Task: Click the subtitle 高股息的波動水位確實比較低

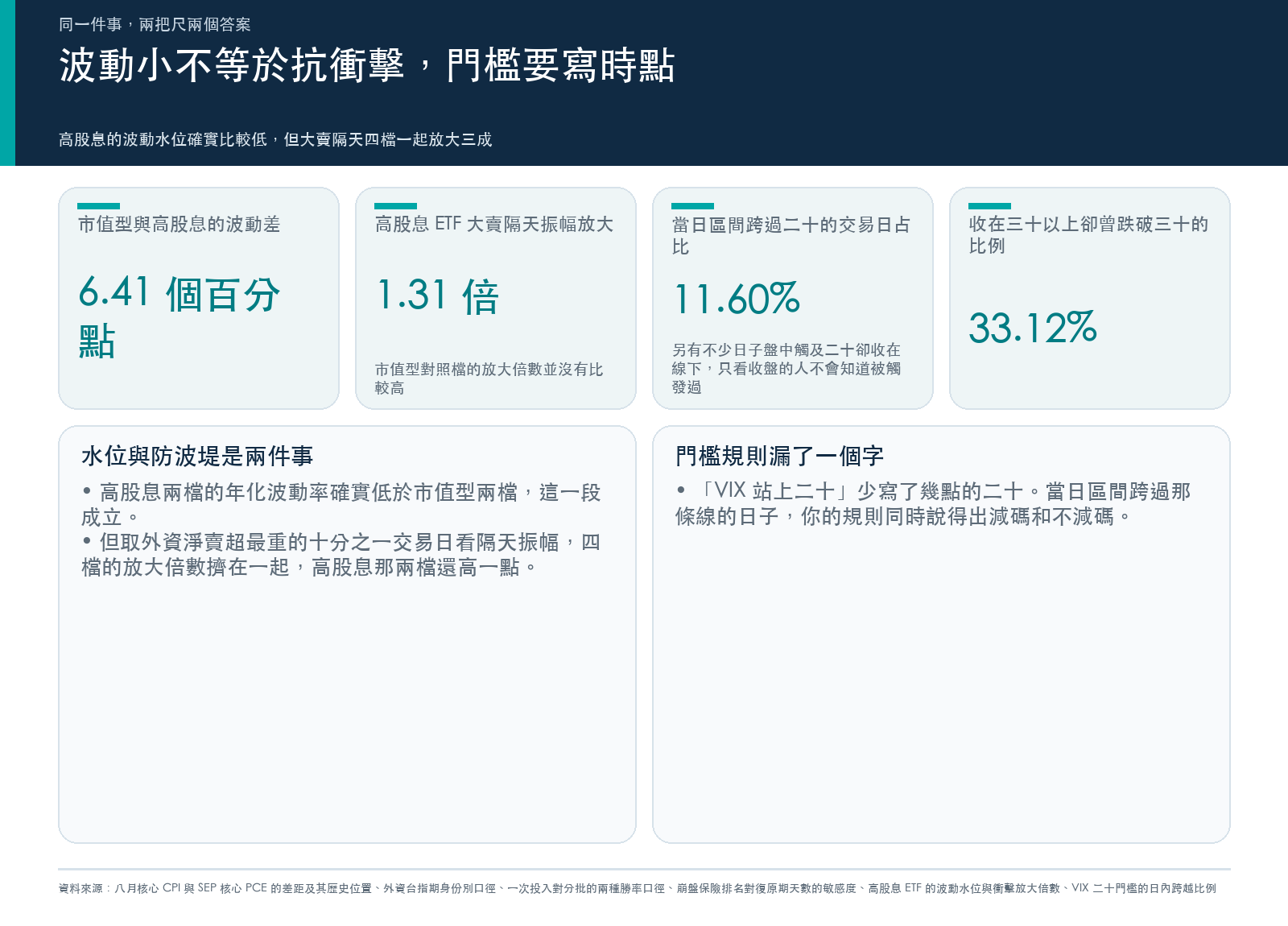Action: click(275, 139)
